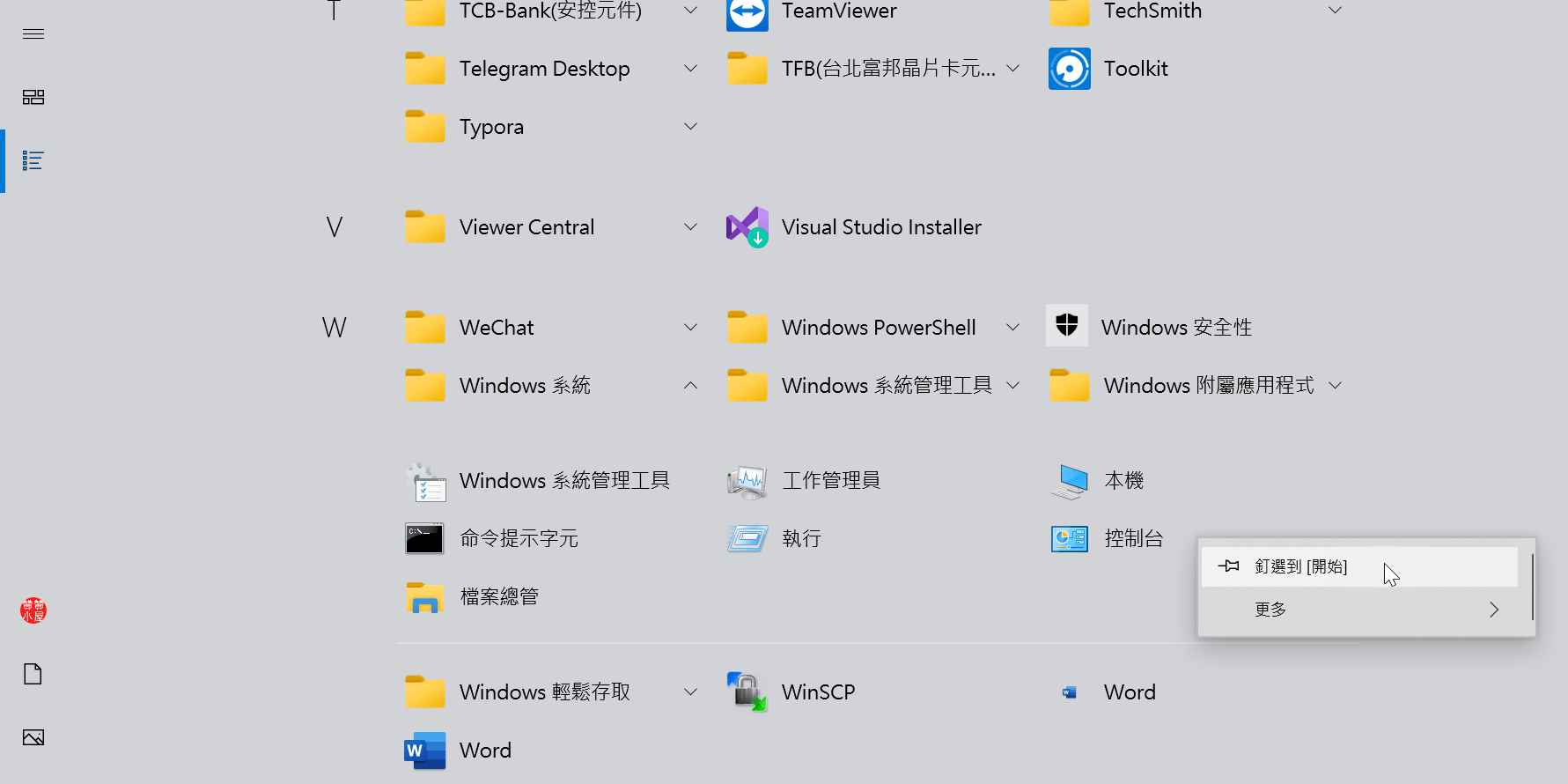The image size is (1568, 784).
Task: Collapse the Windows 系統 folder chevron
Action: 691,385
